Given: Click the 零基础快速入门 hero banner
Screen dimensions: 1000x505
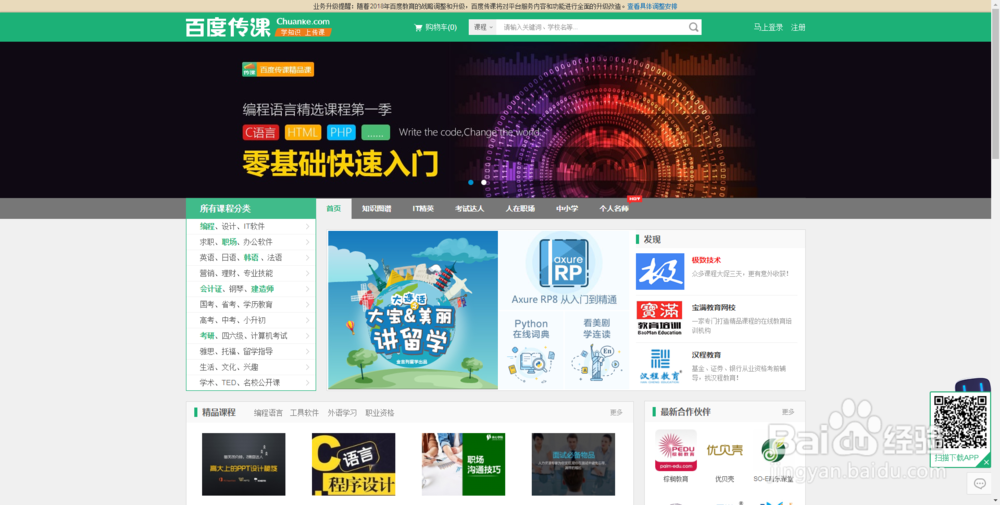Looking at the screenshot, I should tap(340, 163).
